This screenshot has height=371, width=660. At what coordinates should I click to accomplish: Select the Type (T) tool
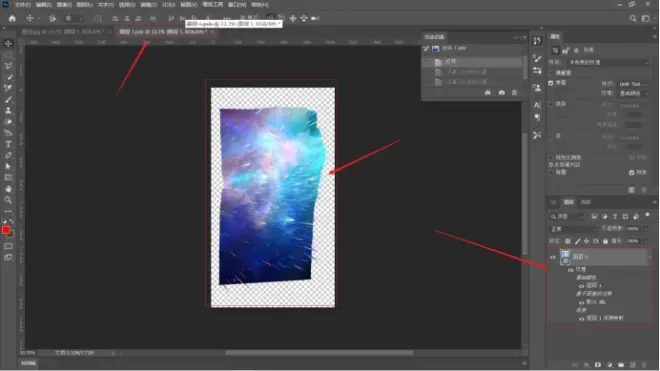(x=8, y=144)
